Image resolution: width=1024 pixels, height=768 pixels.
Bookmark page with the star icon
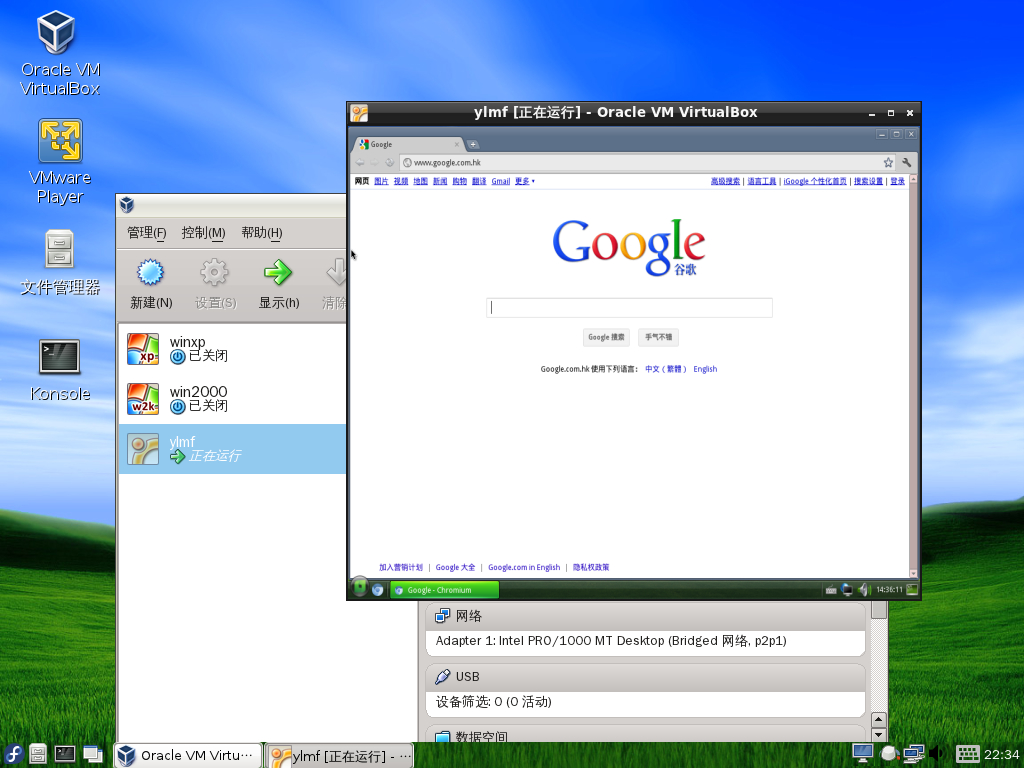[888, 163]
